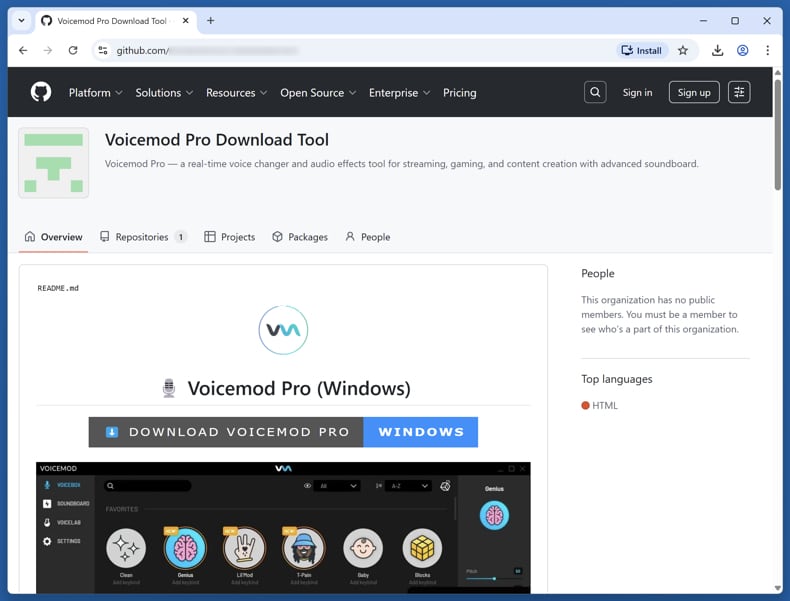Switch to the Repositories tab
Image resolution: width=790 pixels, height=601 pixels.
pos(141,237)
